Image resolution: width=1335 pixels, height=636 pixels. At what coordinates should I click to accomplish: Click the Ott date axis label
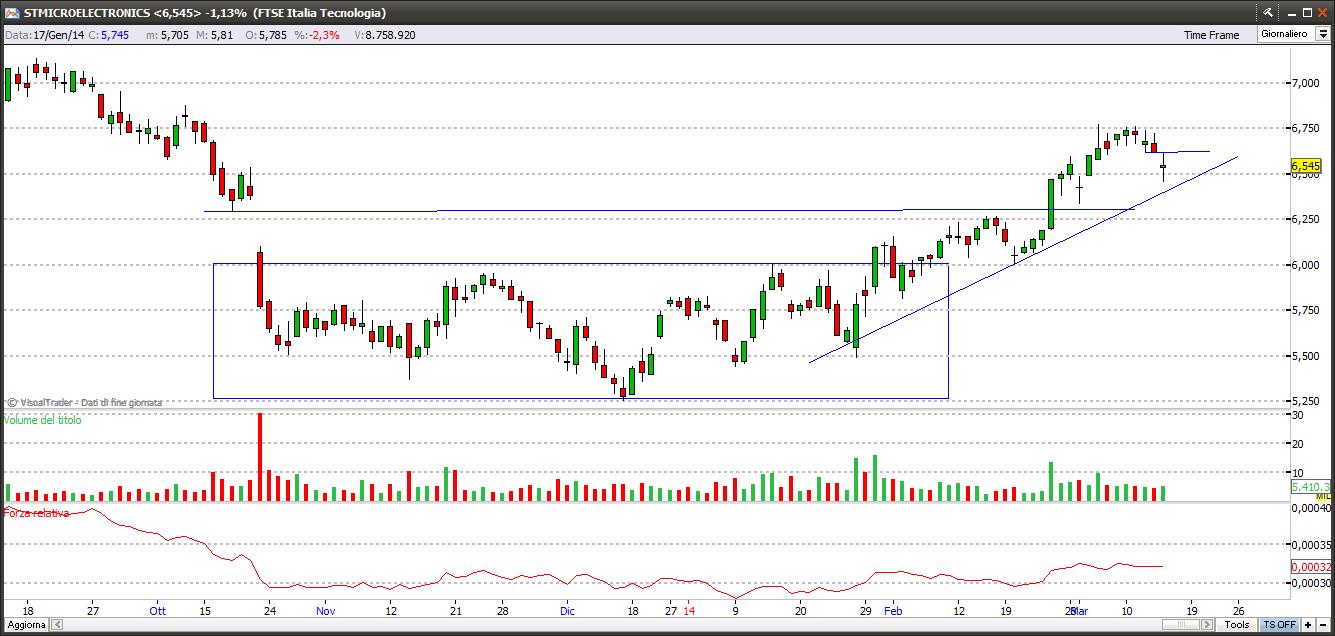[157, 610]
